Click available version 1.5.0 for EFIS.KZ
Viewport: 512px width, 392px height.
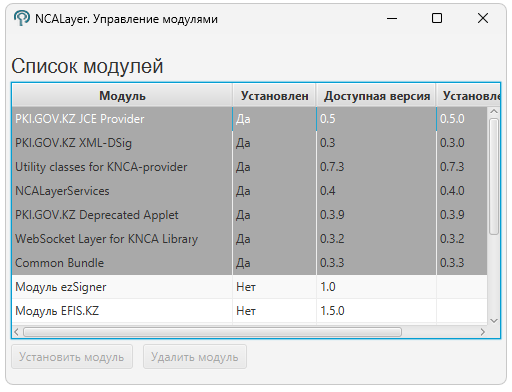click(332, 311)
